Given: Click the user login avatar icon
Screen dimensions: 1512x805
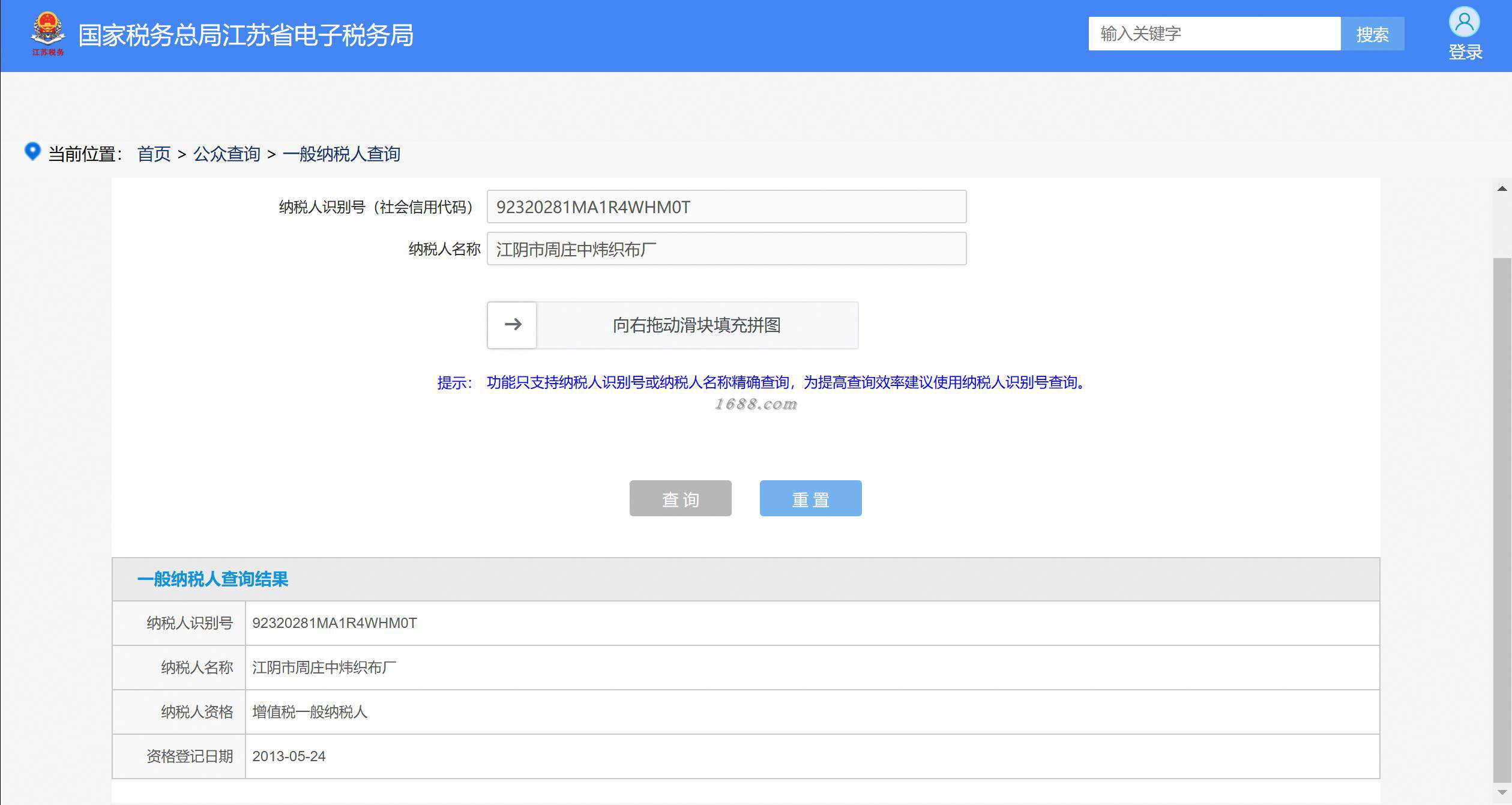Looking at the screenshot, I should (x=1465, y=22).
